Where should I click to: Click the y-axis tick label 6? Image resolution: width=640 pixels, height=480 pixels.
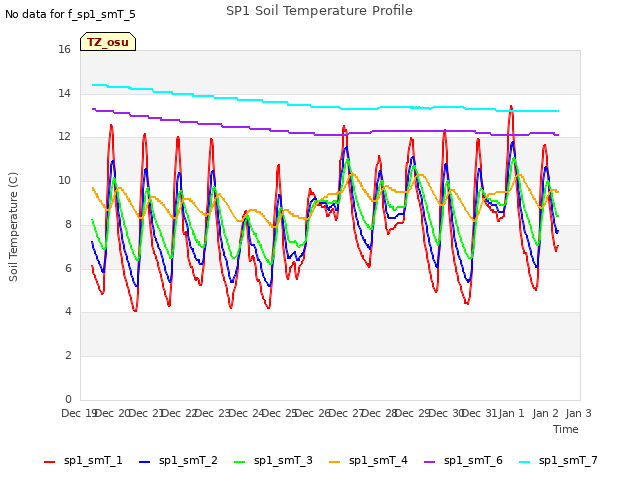pos(68,268)
